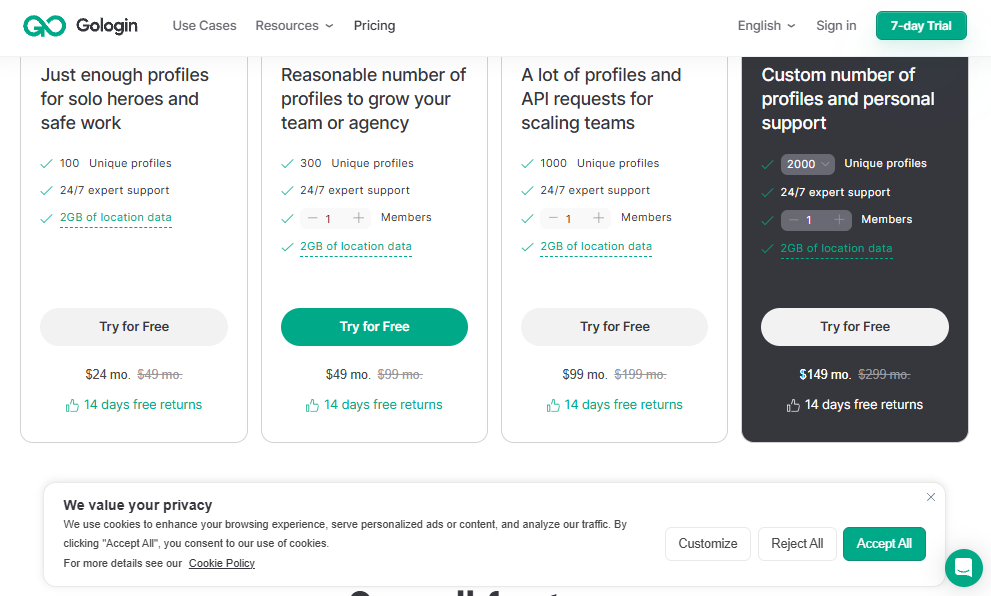Click the Gologin logo icon

[x=45, y=26]
